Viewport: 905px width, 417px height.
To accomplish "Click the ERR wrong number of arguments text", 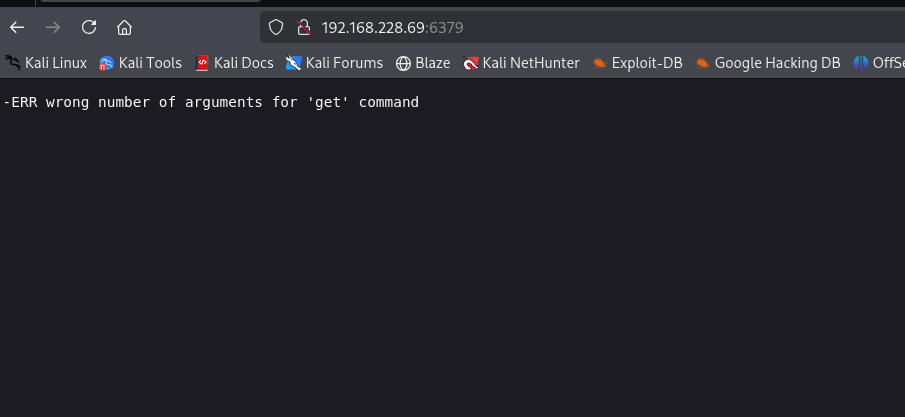I will coord(211,102).
